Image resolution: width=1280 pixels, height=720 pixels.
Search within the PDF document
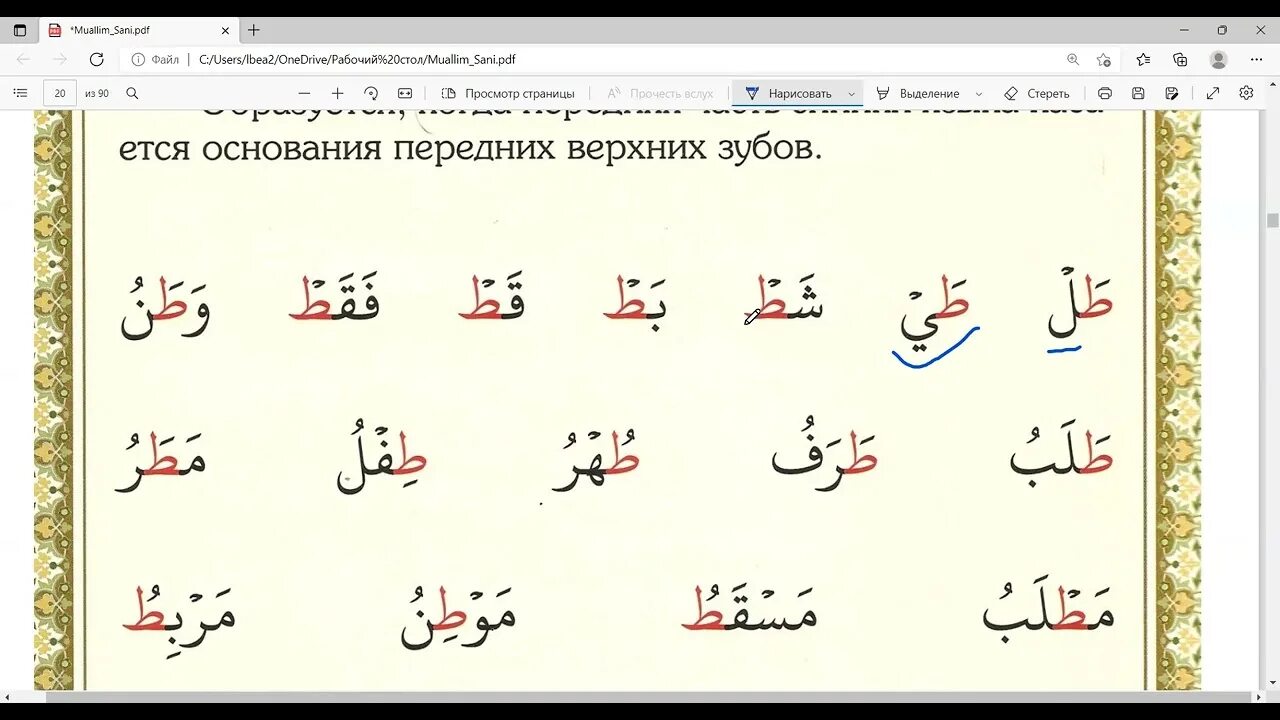tap(132, 93)
